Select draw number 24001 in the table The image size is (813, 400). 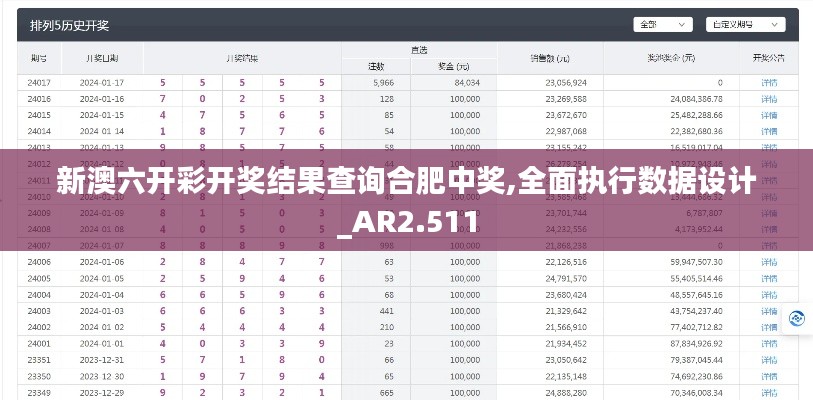[39, 343]
